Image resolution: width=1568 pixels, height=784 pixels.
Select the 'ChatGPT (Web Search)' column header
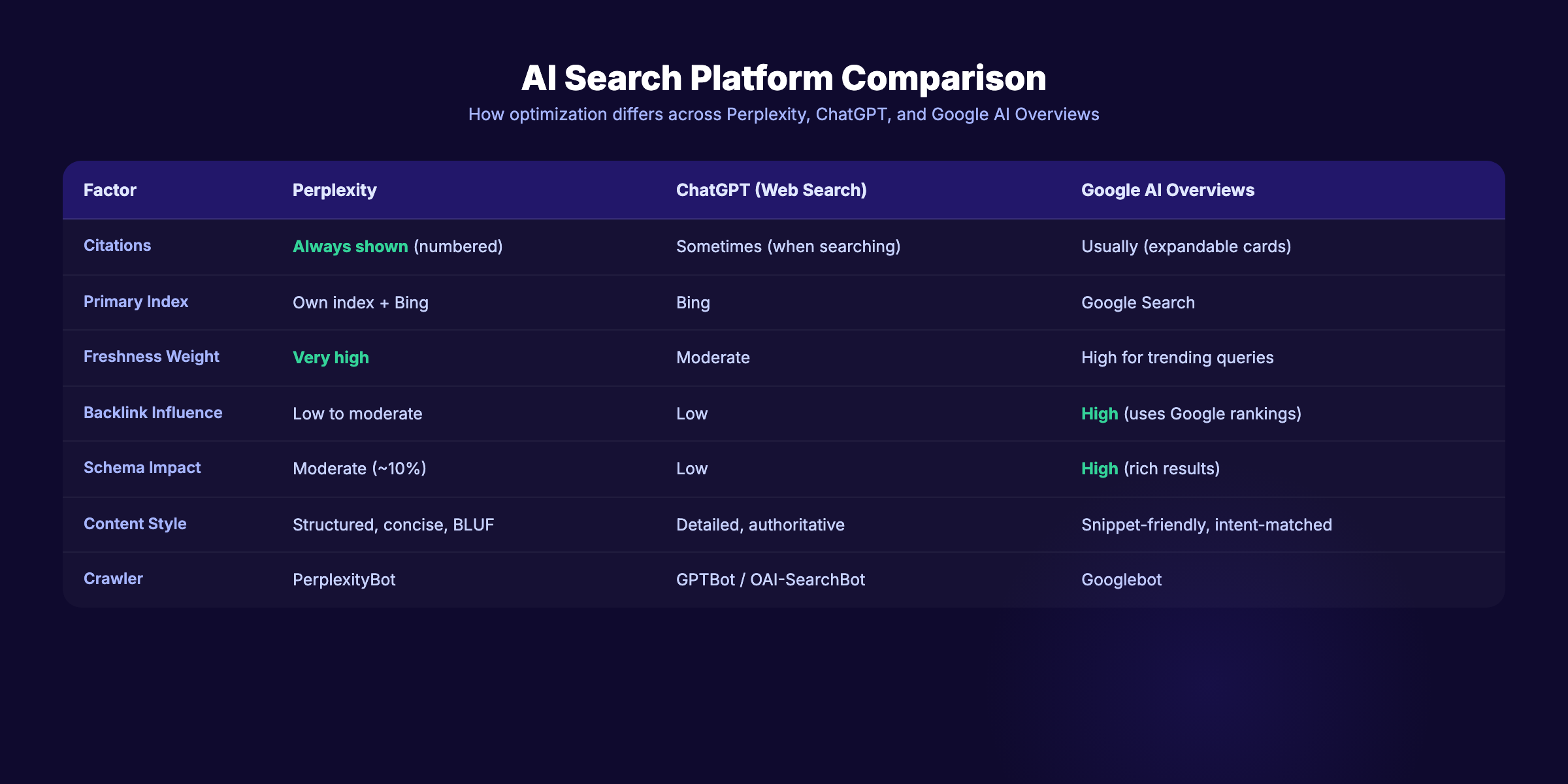coord(771,190)
